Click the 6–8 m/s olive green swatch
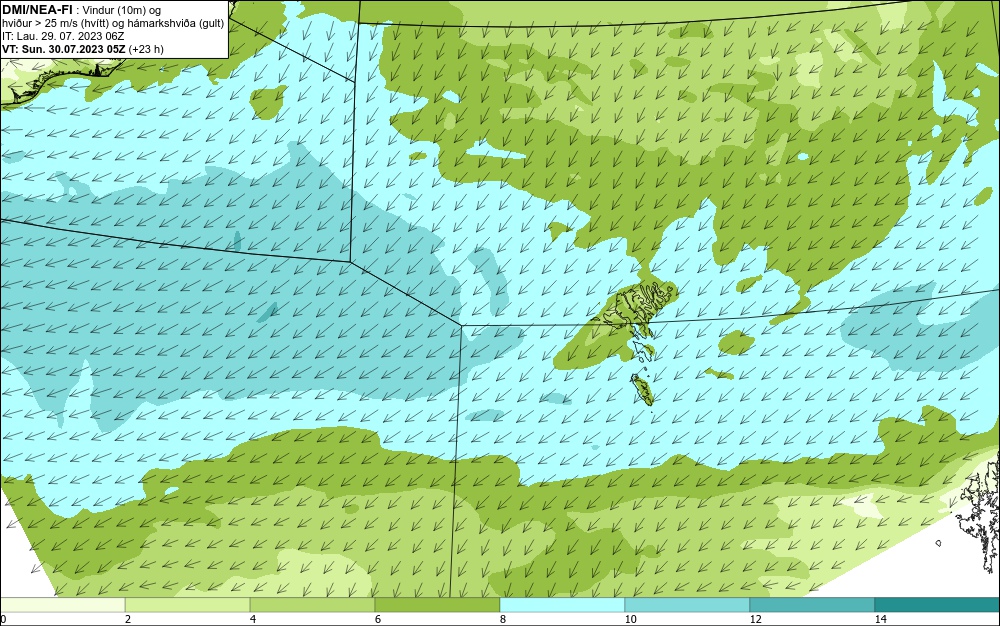The height and width of the screenshot is (626, 1000). click(438, 605)
